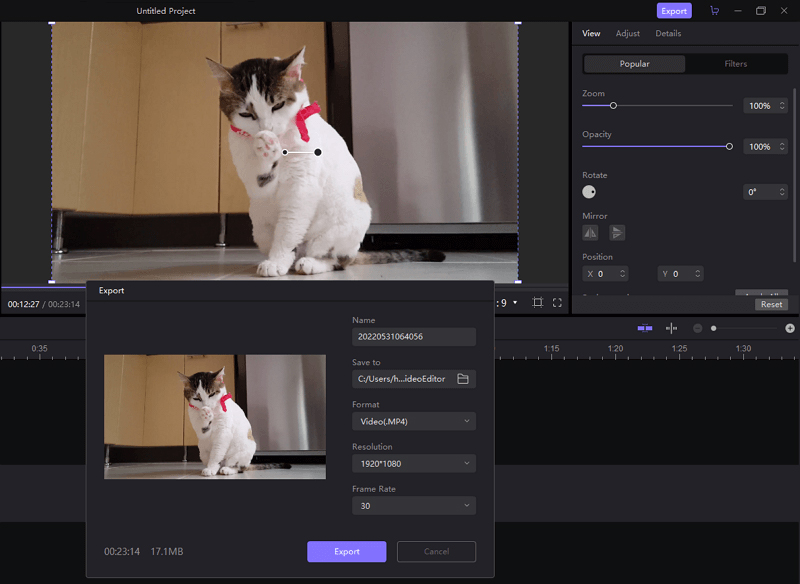Click the Name field in Export dialog

pyautogui.click(x=414, y=337)
